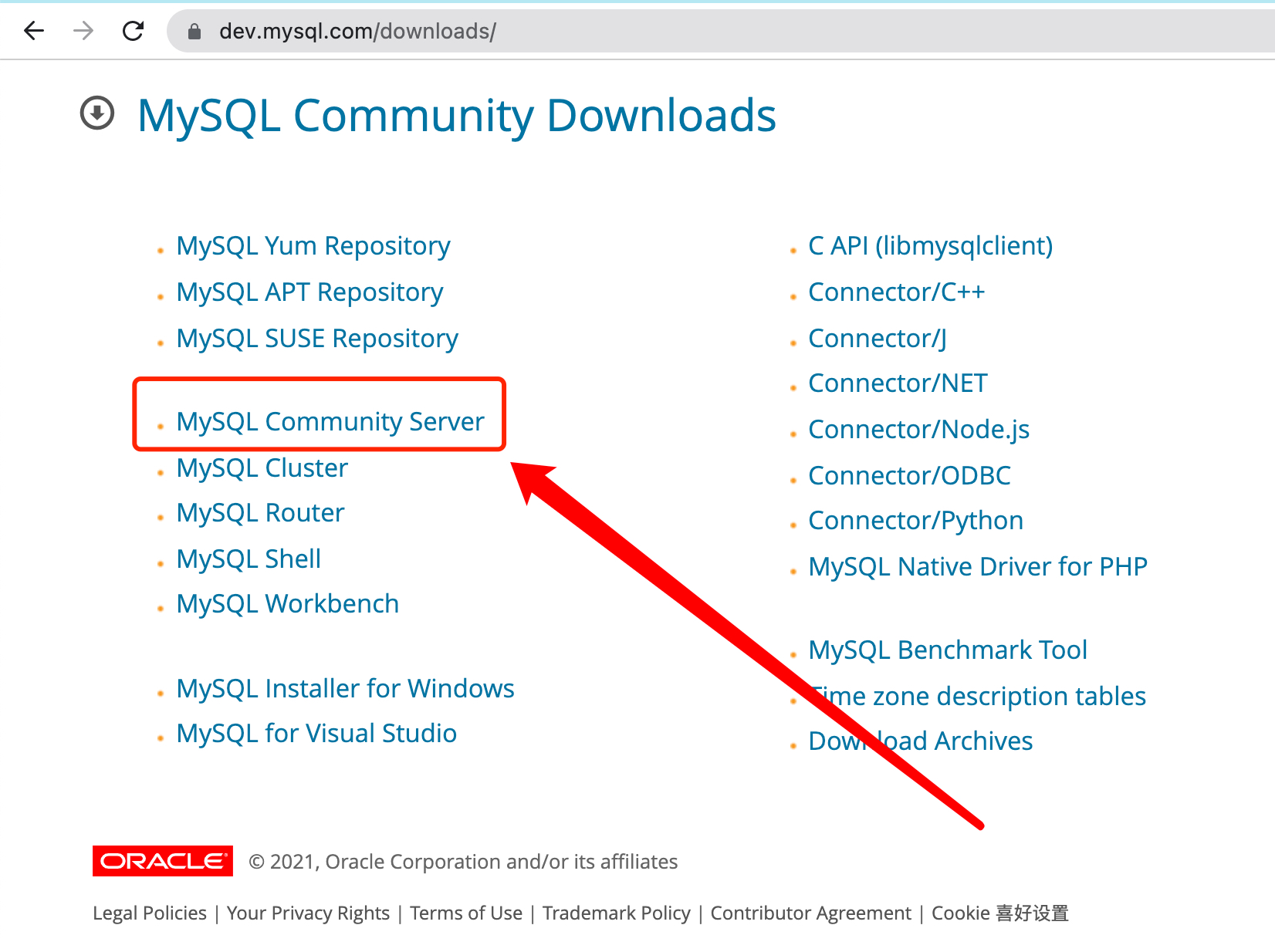Open Terms of Use footer link
Viewport: 1275px width, 952px height.
point(466,913)
